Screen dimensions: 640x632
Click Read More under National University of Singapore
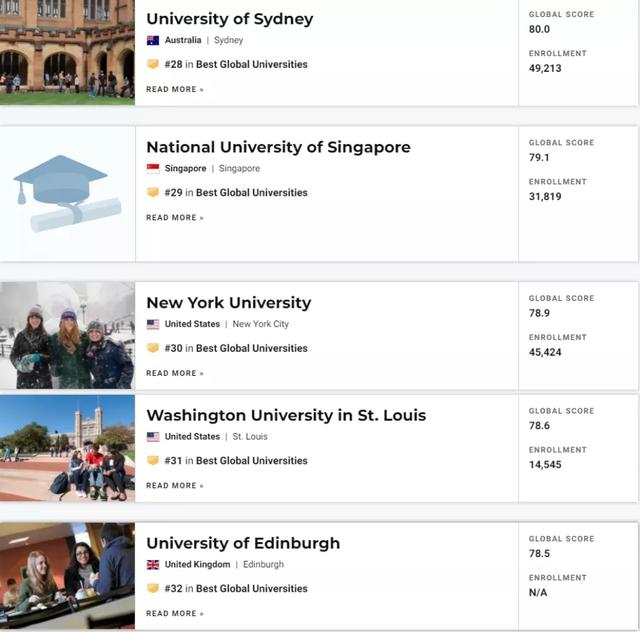pyautogui.click(x=174, y=217)
